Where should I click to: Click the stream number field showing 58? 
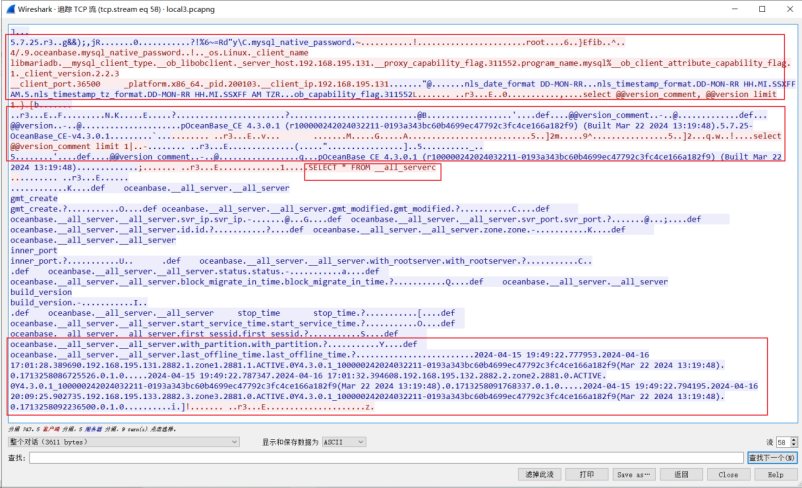click(783, 442)
